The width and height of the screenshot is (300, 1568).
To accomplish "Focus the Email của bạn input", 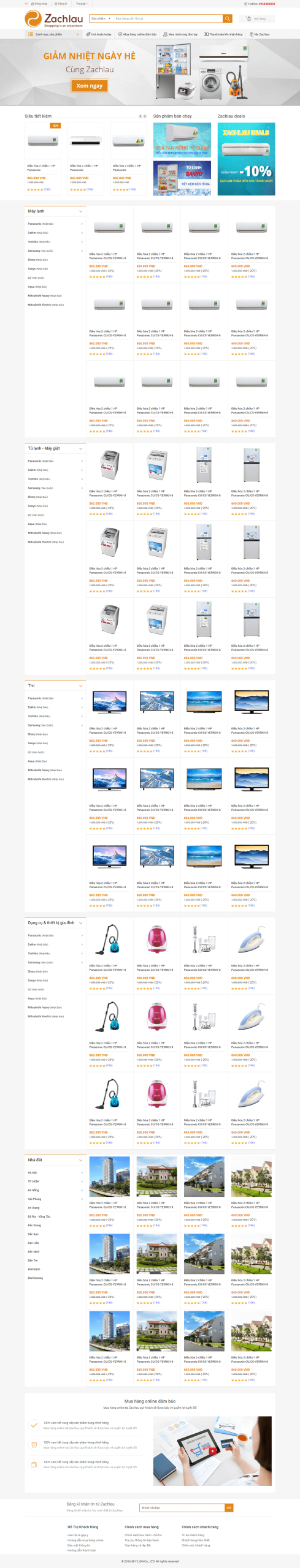I will pyautogui.click(x=182, y=1507).
